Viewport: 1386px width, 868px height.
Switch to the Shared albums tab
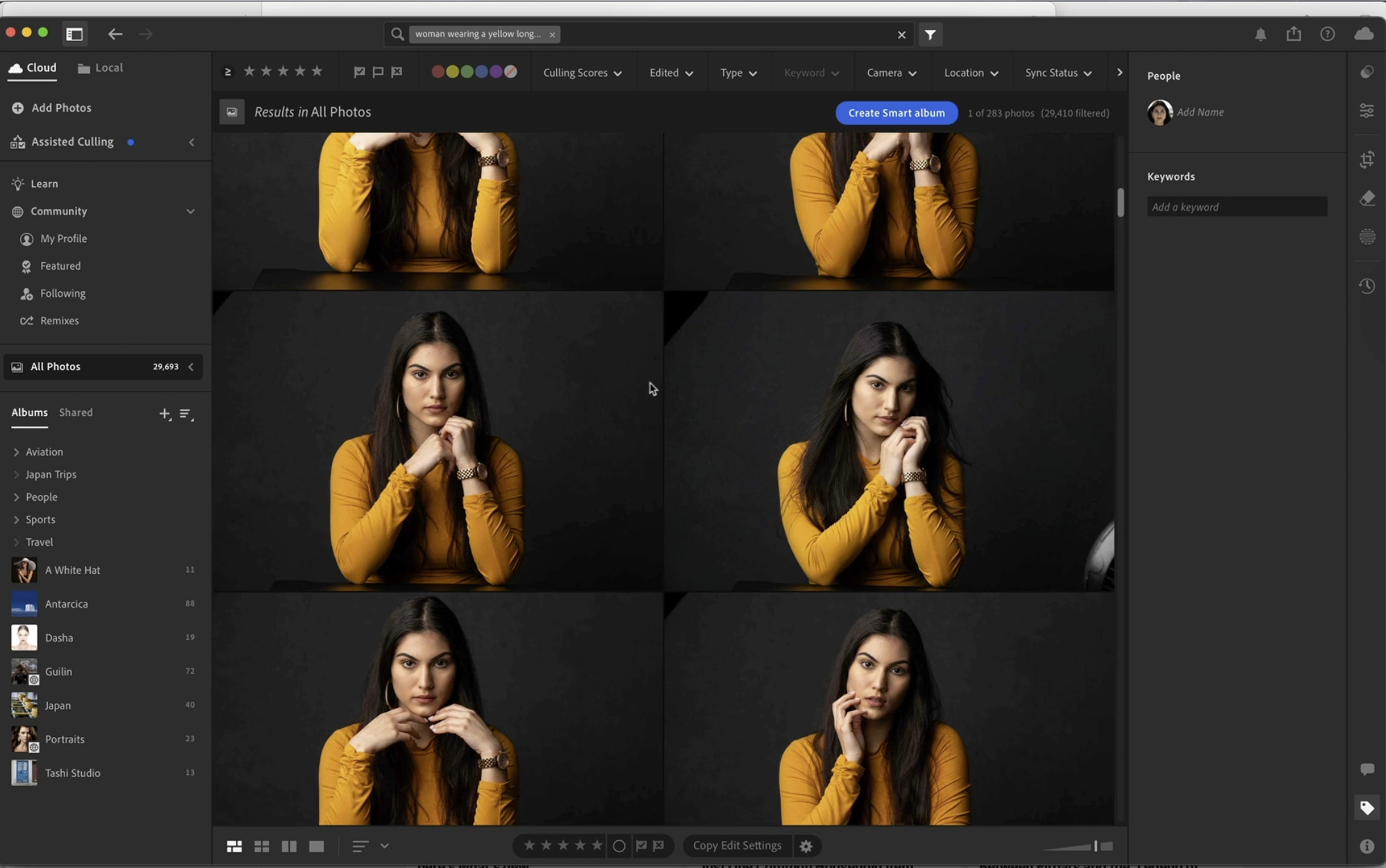(x=76, y=412)
